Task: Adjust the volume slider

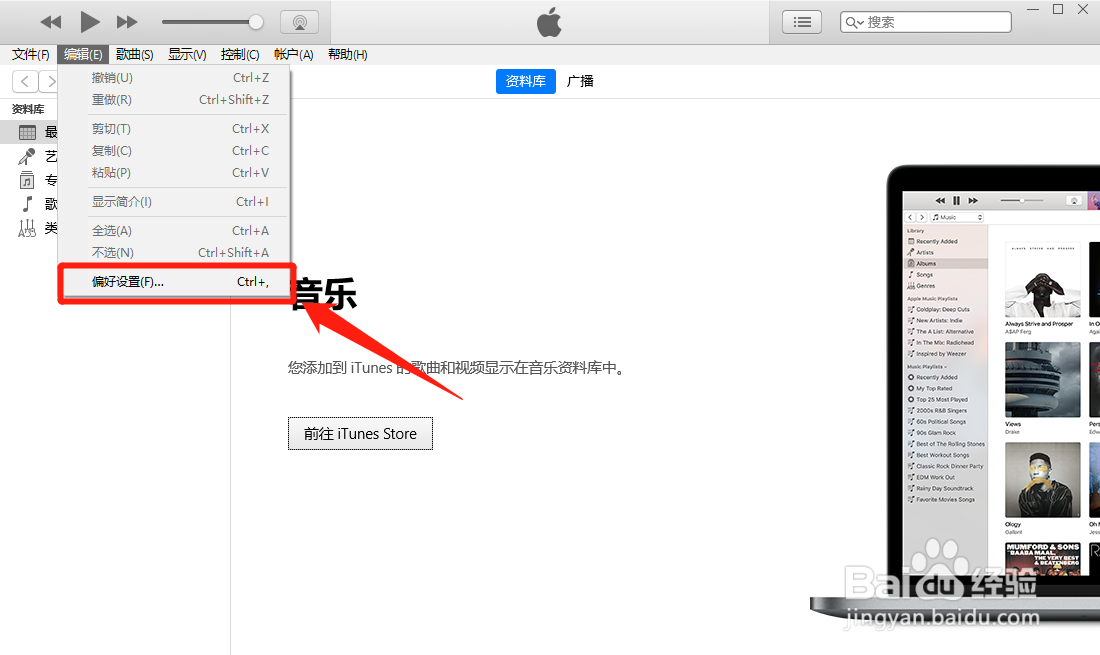Action: tap(212, 21)
